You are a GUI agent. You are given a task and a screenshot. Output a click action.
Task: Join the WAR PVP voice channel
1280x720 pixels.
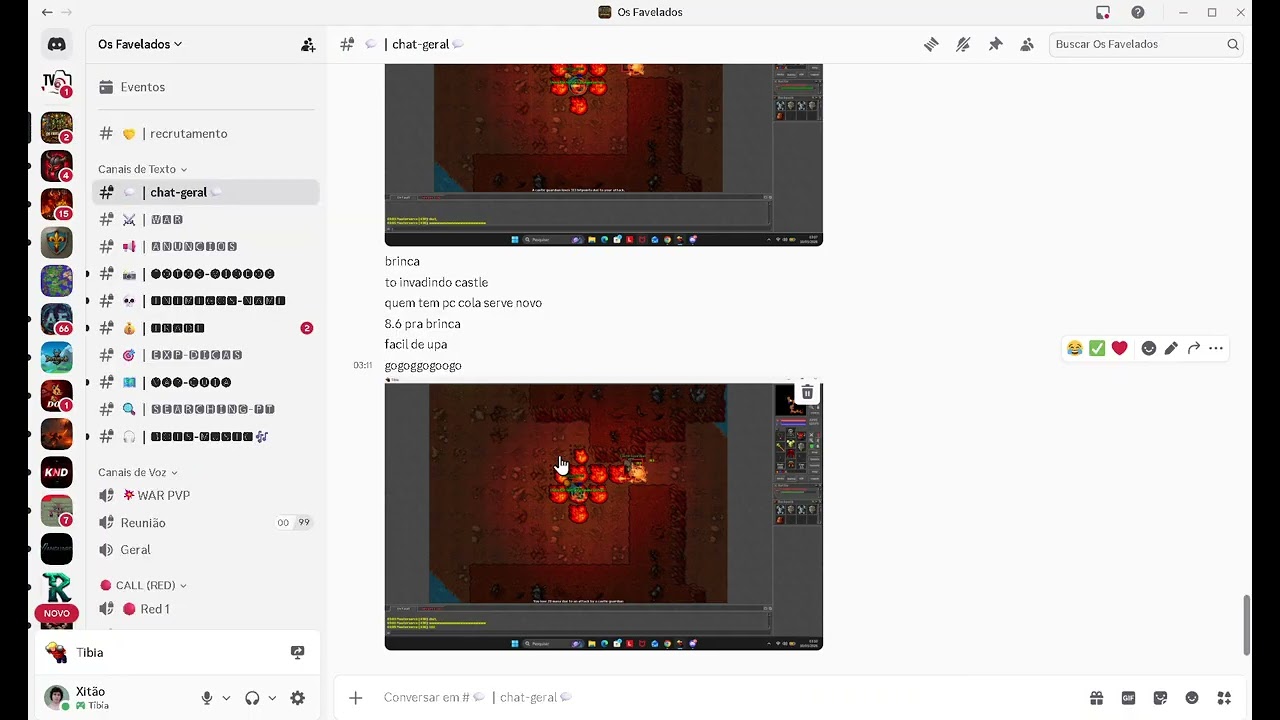206,495
